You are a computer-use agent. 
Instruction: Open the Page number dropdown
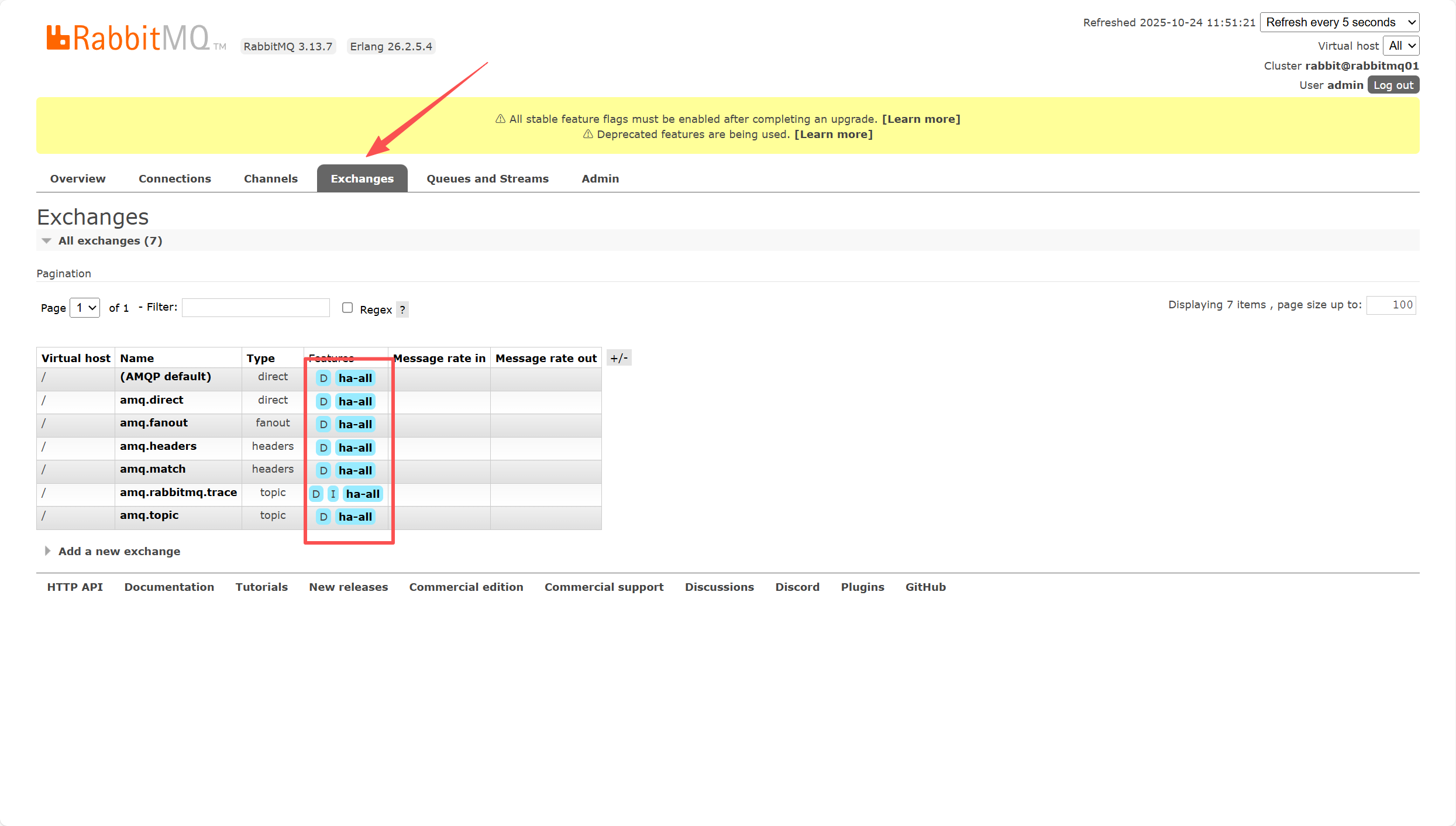point(85,308)
